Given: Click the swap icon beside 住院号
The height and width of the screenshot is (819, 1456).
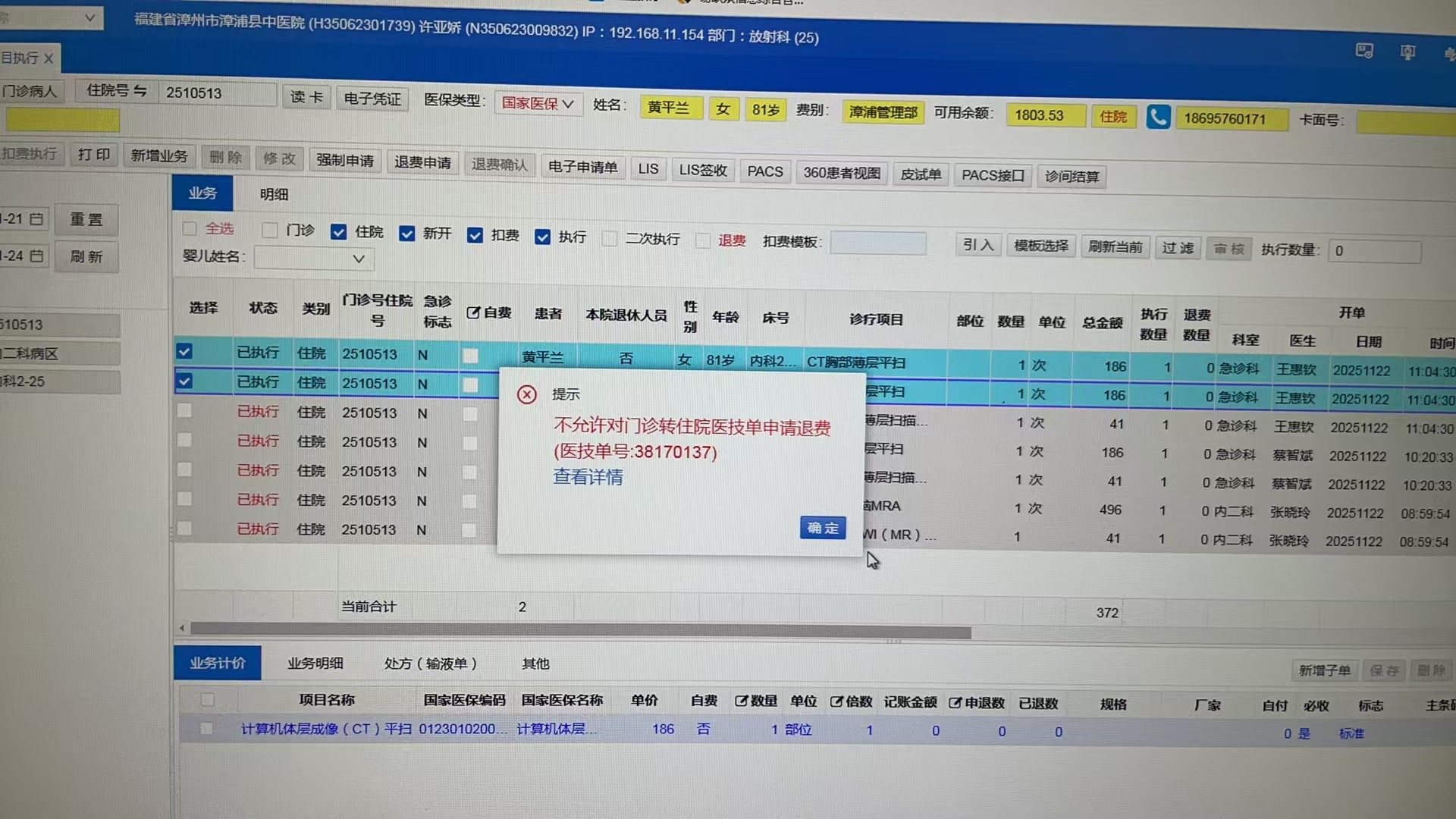Looking at the screenshot, I should [x=140, y=91].
